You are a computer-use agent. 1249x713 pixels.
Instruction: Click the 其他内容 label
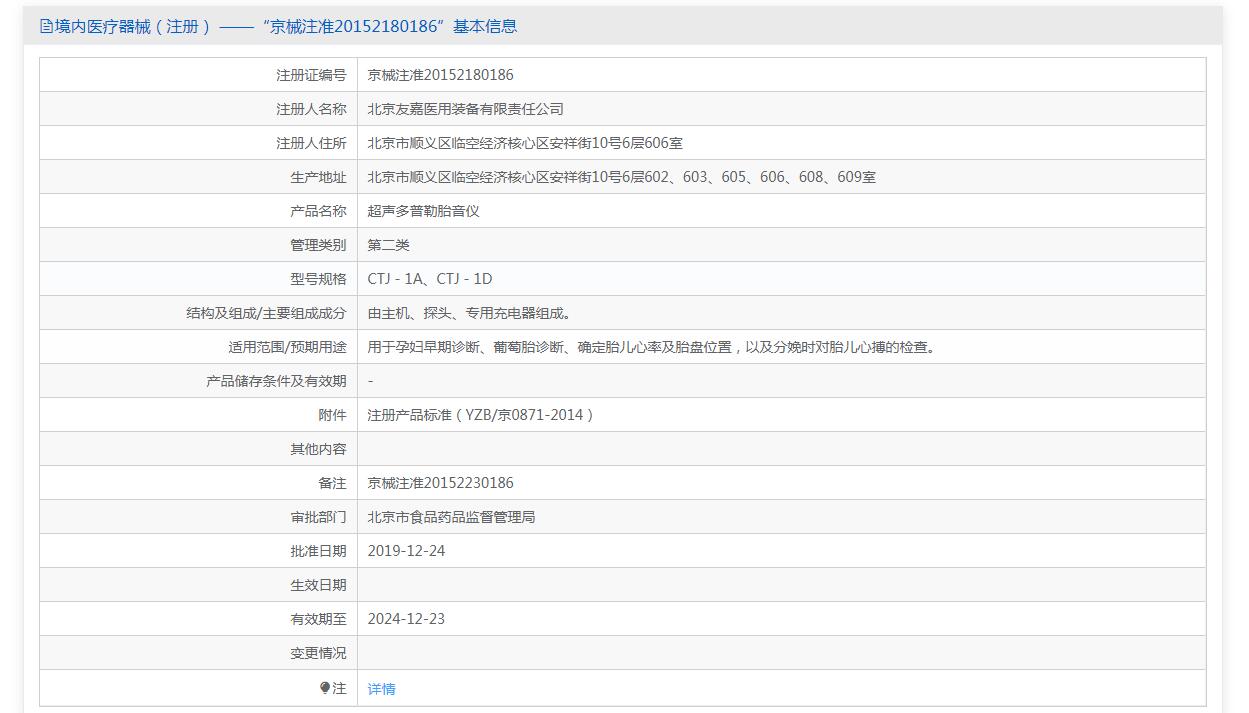click(x=318, y=449)
